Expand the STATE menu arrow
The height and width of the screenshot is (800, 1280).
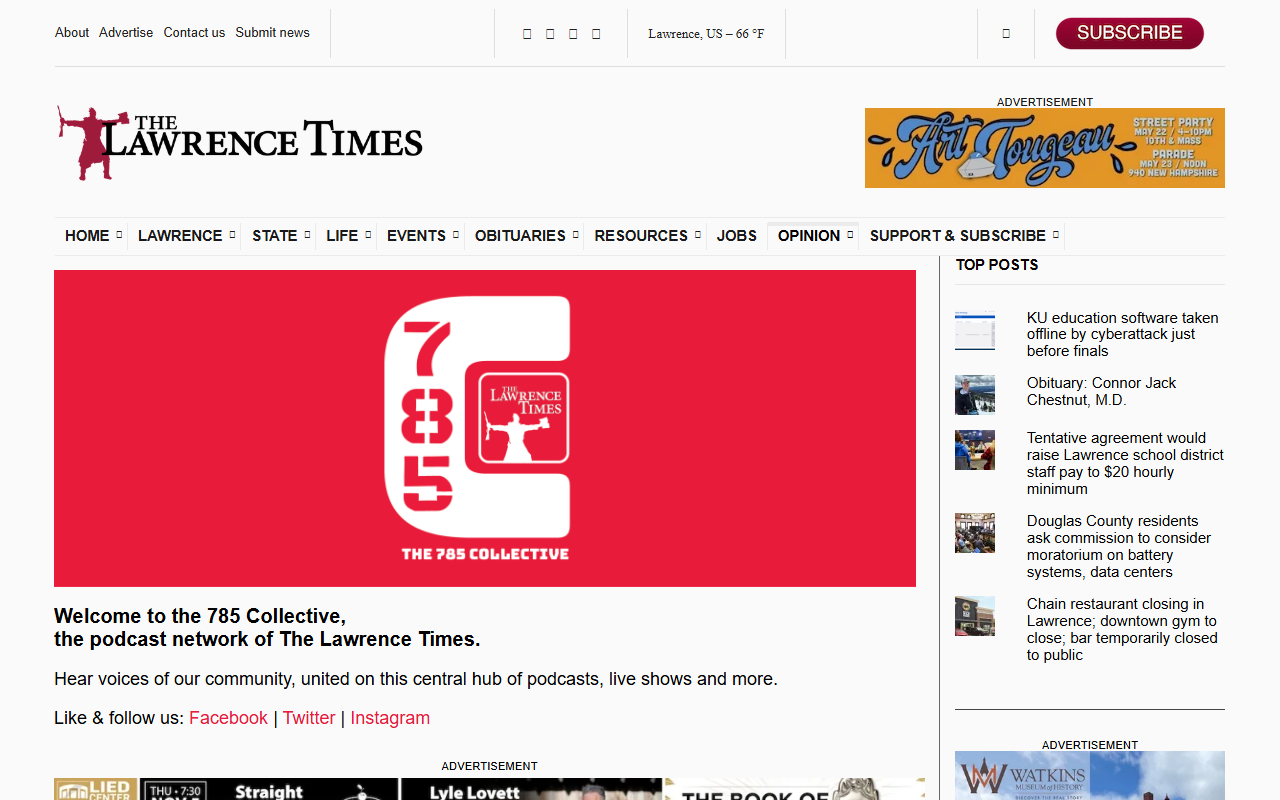click(x=307, y=235)
